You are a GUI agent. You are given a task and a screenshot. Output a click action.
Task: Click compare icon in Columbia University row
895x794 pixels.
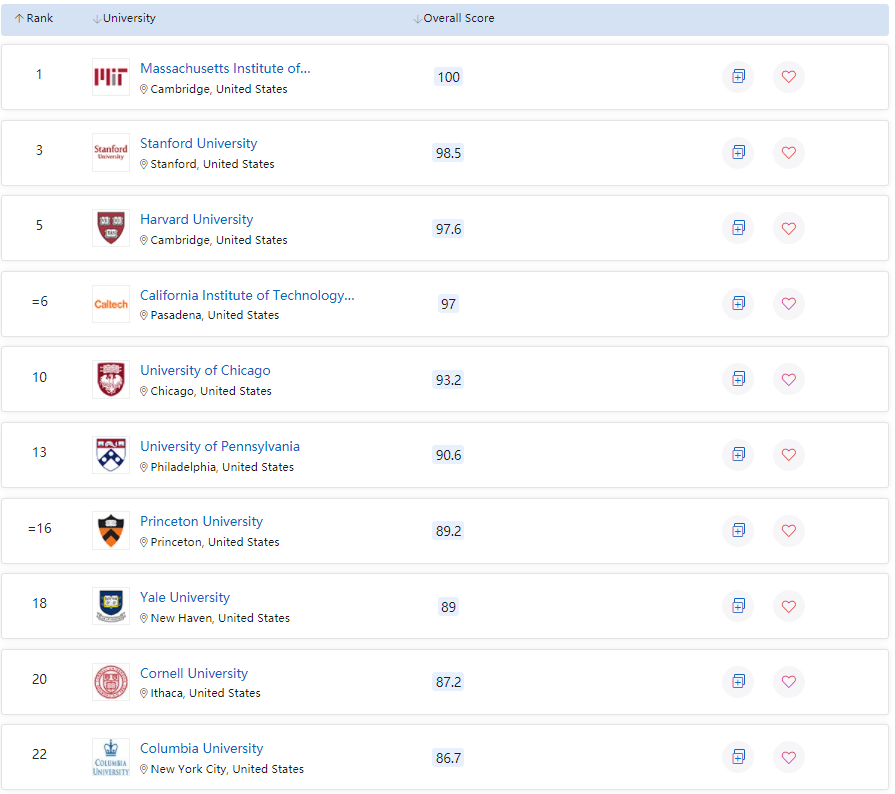click(x=738, y=757)
